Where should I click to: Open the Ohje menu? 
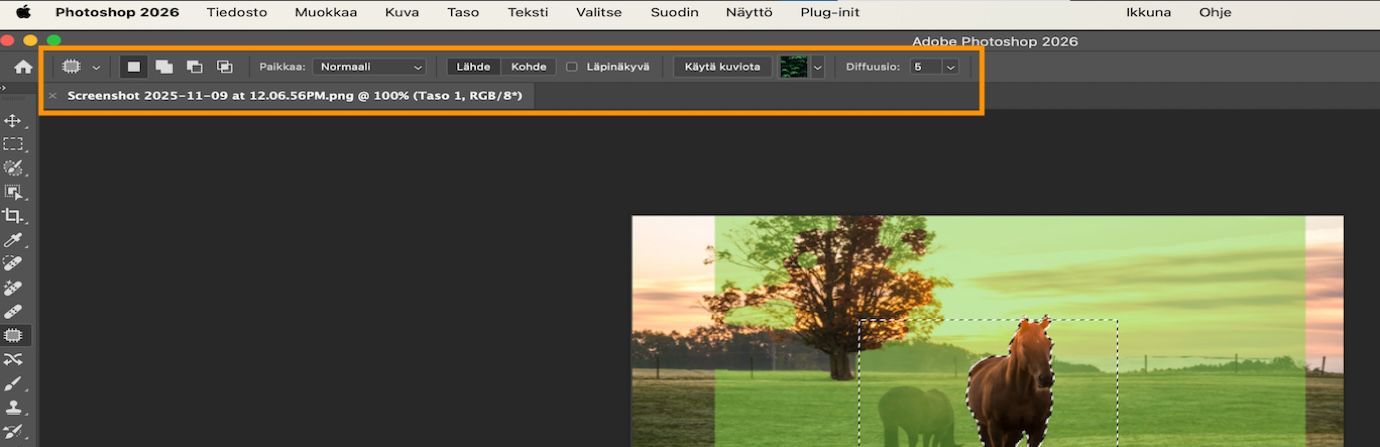click(1215, 12)
